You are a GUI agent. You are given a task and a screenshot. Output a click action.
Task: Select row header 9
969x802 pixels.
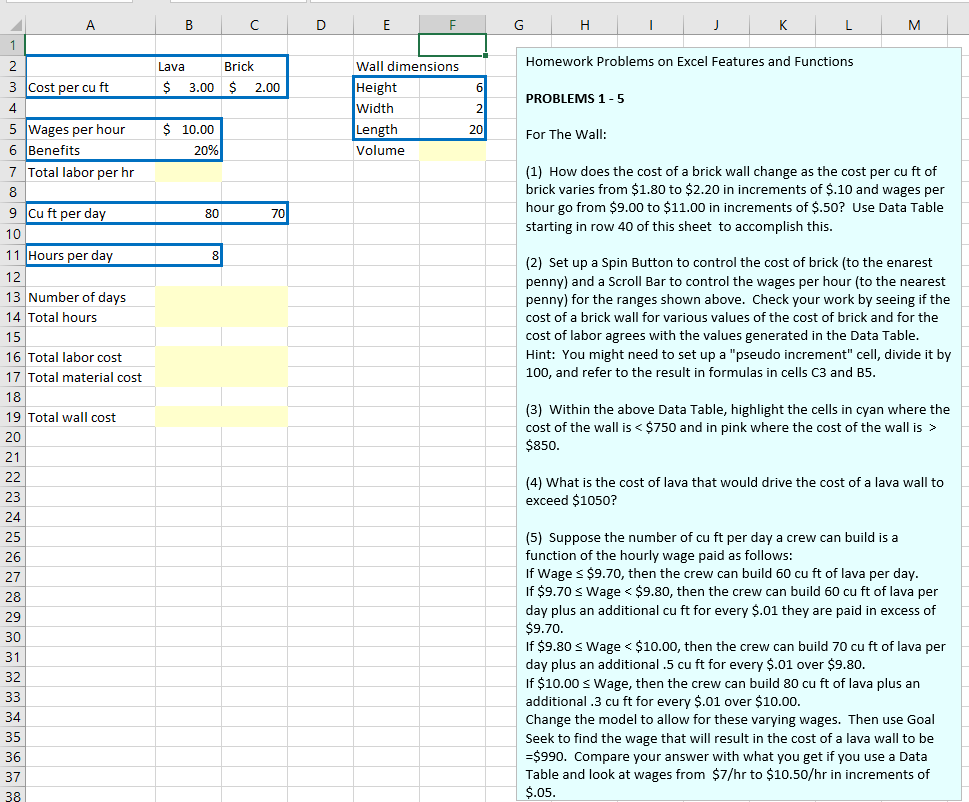point(12,213)
